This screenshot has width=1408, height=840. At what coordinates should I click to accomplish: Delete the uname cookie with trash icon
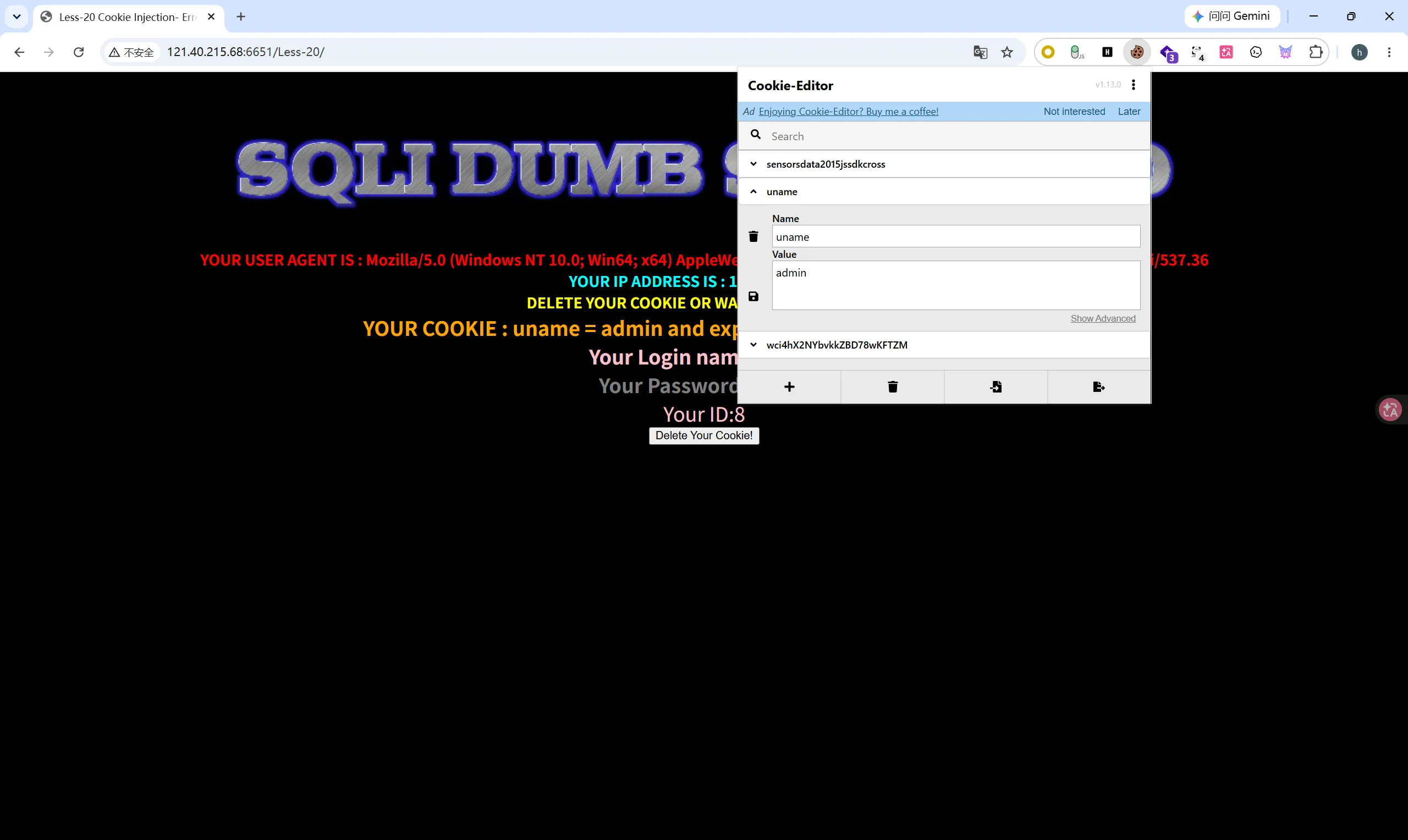[753, 236]
